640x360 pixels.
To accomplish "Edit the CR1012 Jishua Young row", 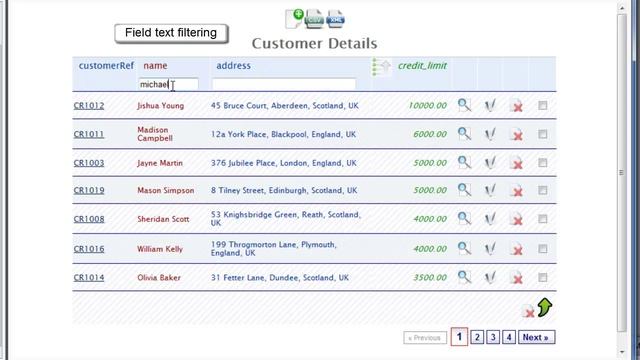I will coord(490,106).
